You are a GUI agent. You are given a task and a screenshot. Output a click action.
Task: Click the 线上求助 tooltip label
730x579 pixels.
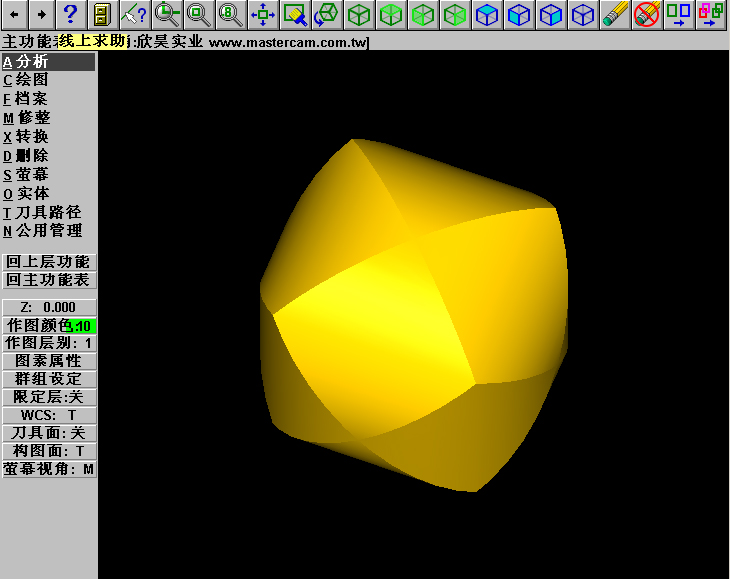point(93,41)
